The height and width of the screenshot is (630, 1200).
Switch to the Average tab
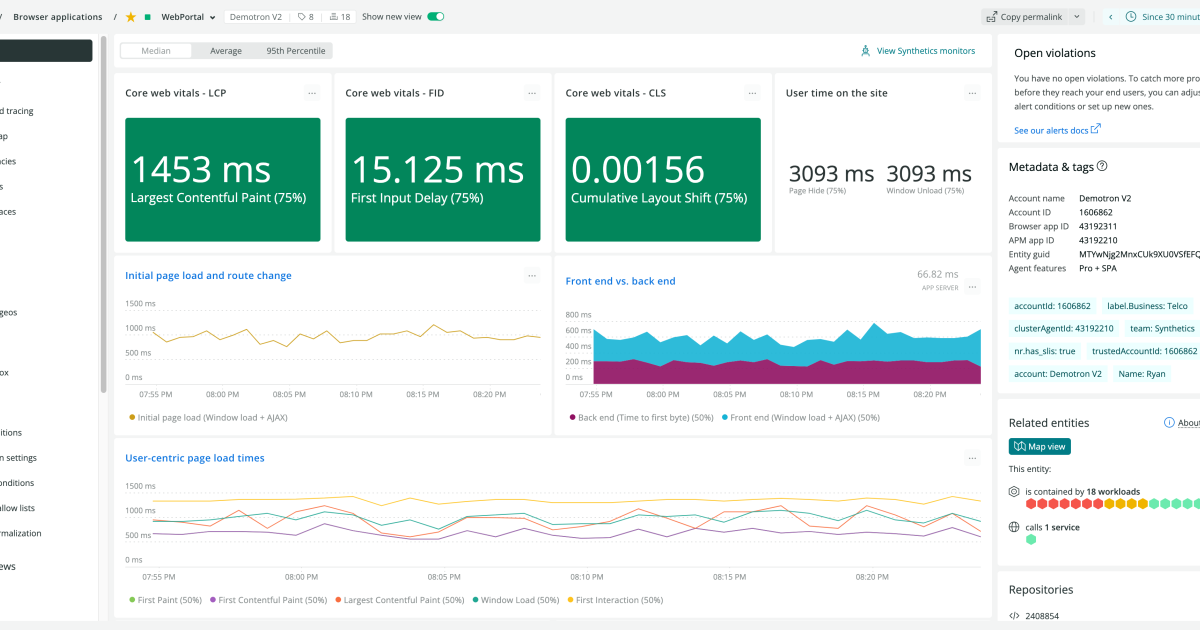225,51
